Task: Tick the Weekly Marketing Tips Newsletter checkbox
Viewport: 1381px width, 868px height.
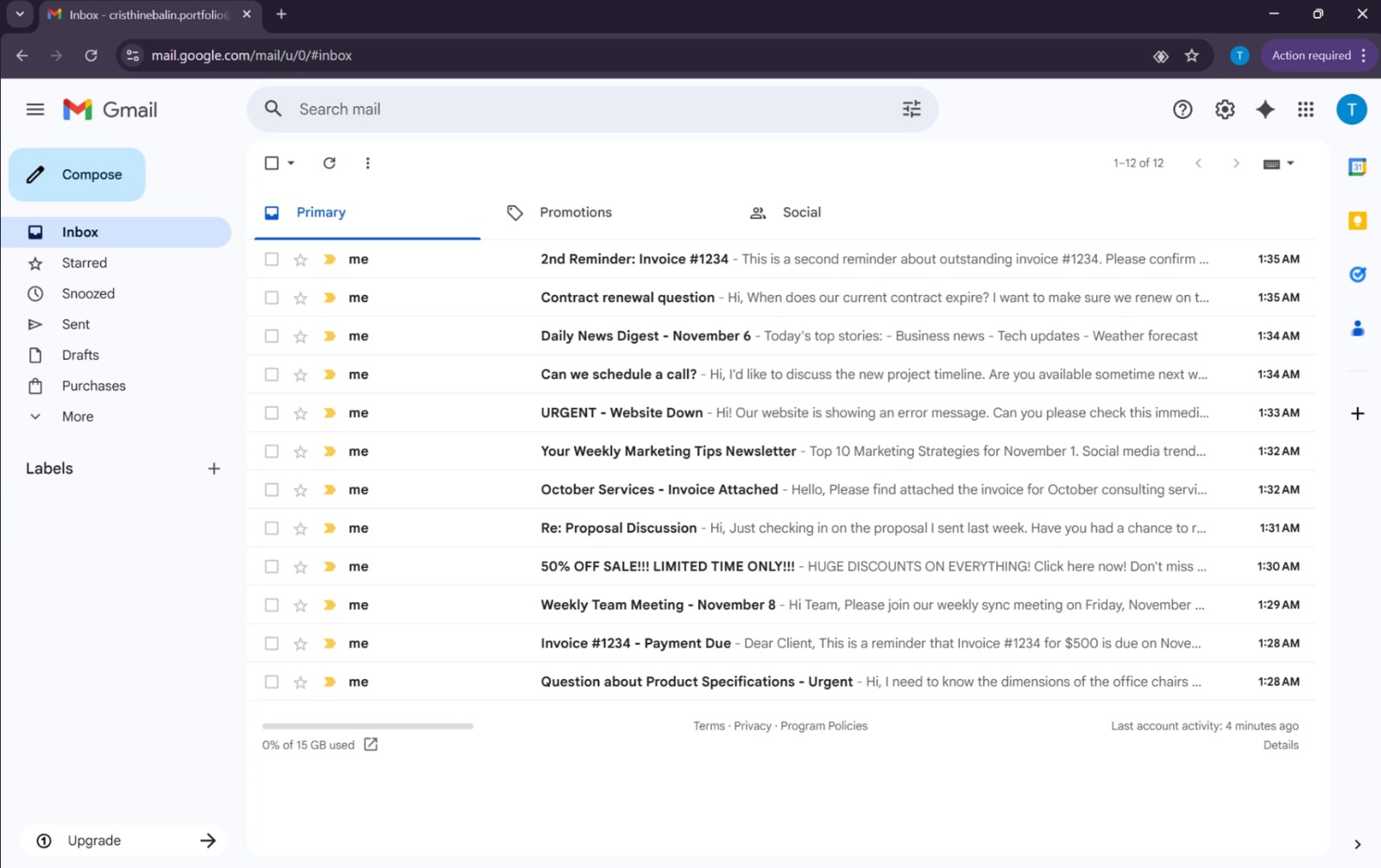Action: click(x=272, y=451)
